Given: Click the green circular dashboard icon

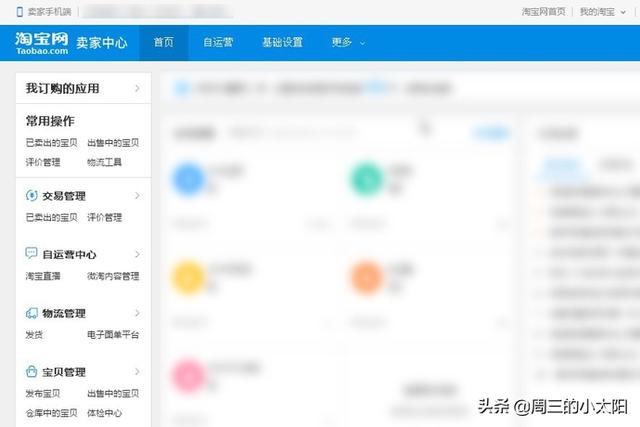Looking at the screenshot, I should [x=367, y=179].
